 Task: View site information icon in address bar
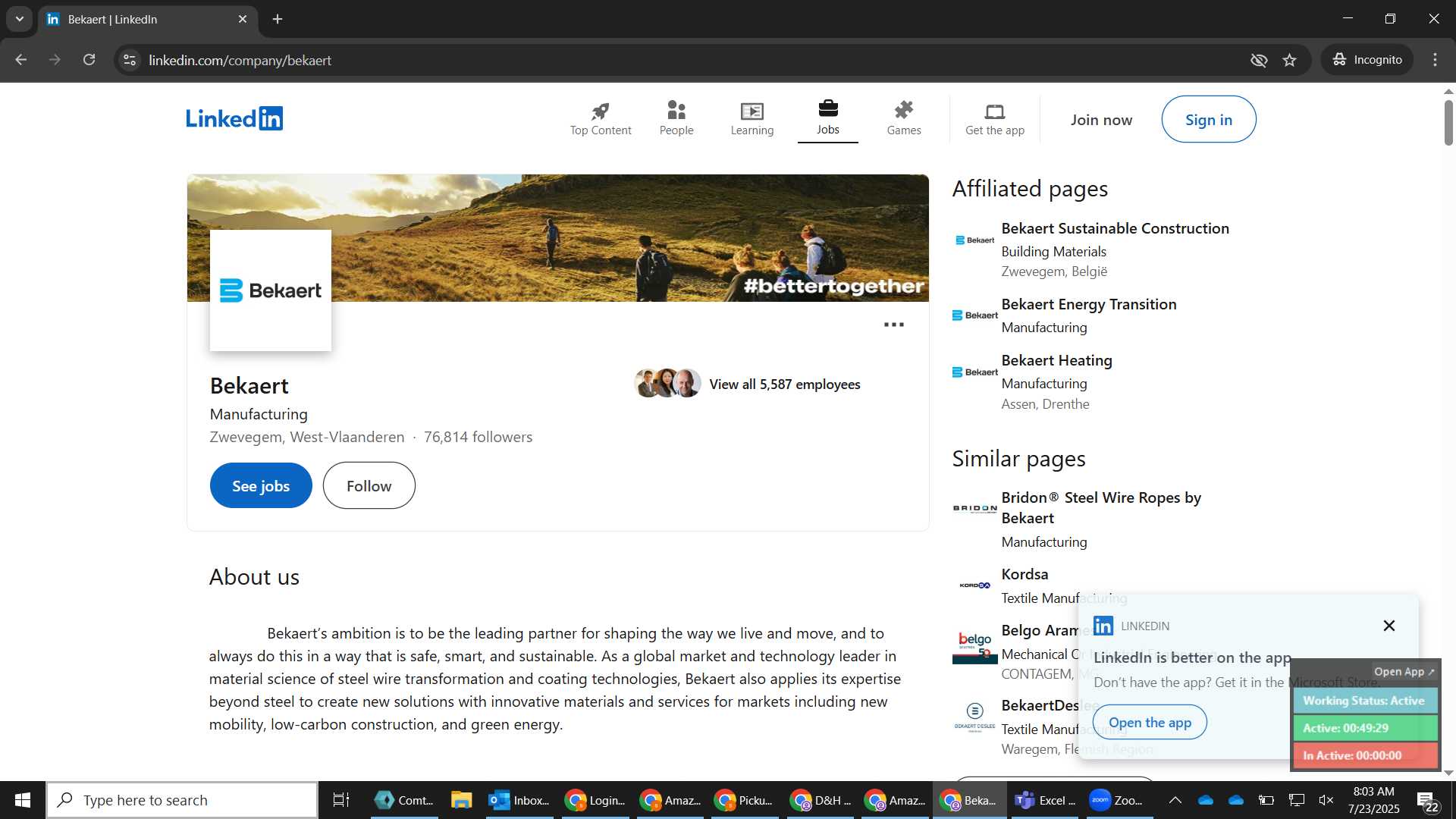(x=130, y=60)
